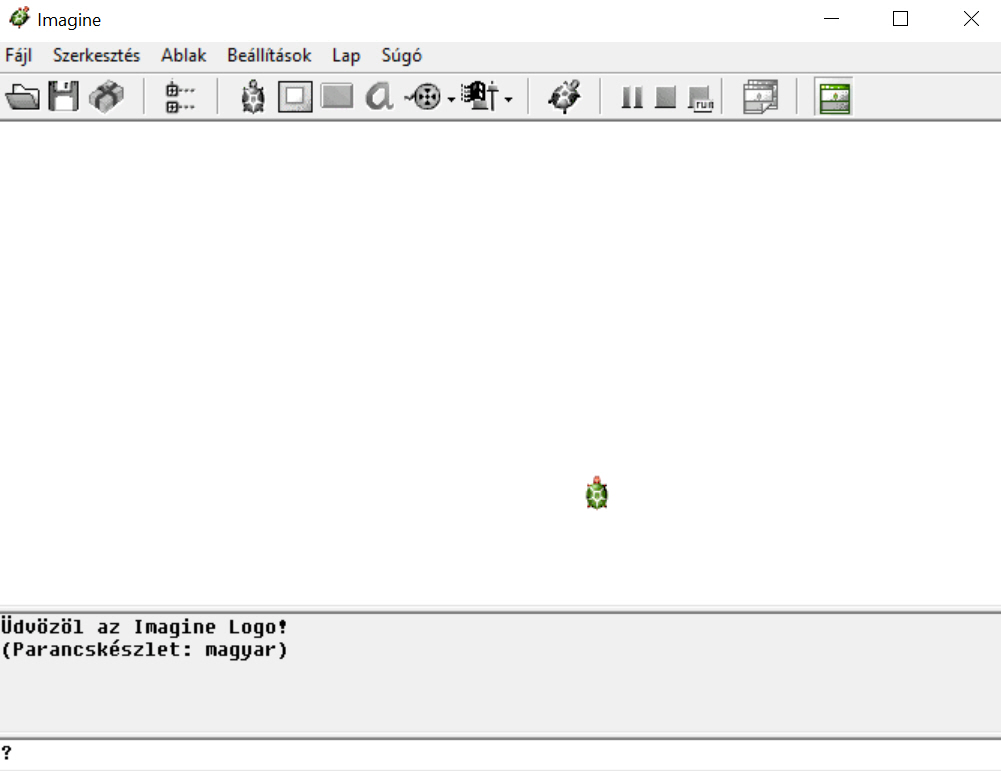The image size is (1001, 771).
Task: Toggle the green main window layout icon
Action: click(834, 98)
